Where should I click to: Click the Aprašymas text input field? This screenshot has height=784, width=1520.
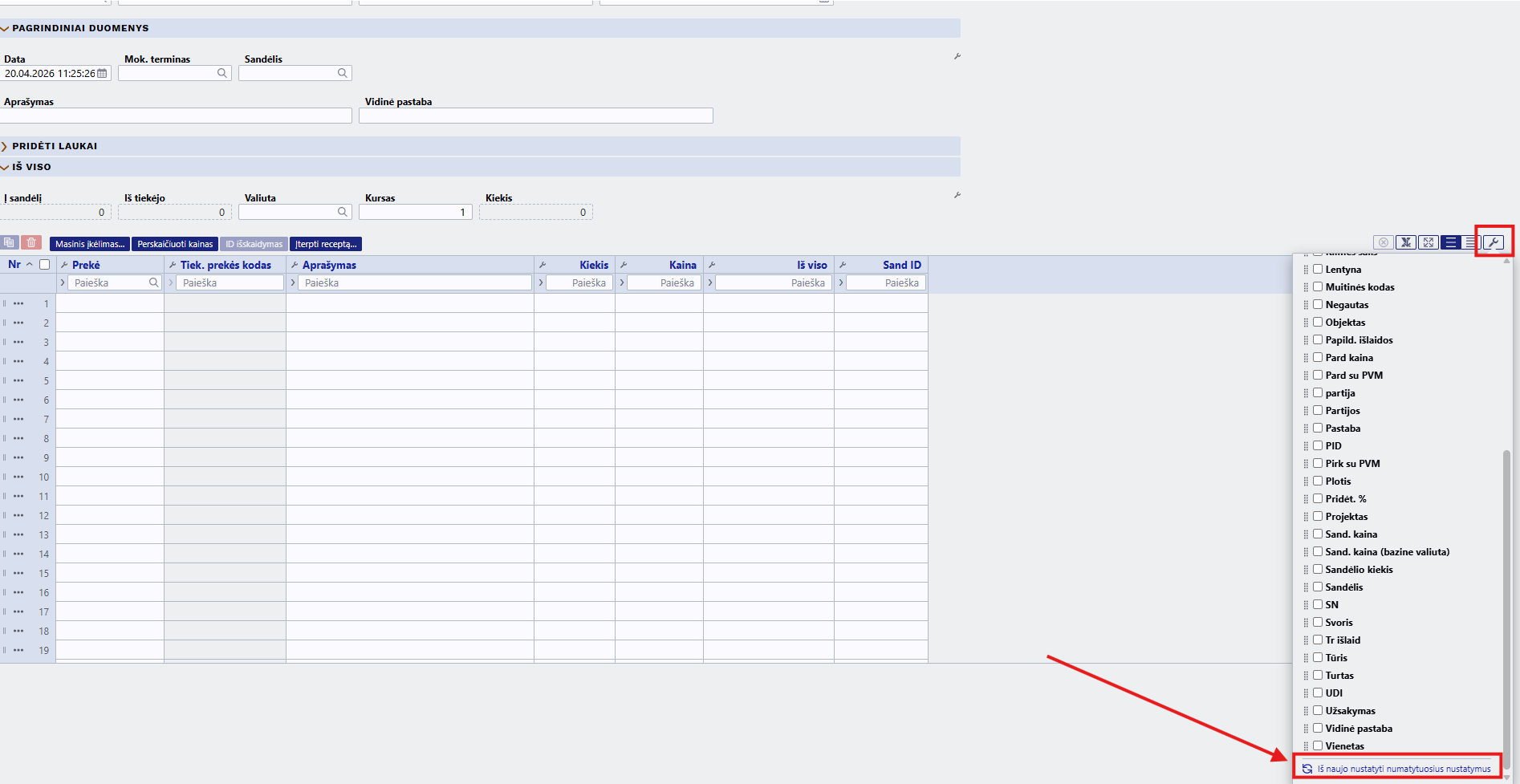[177, 116]
